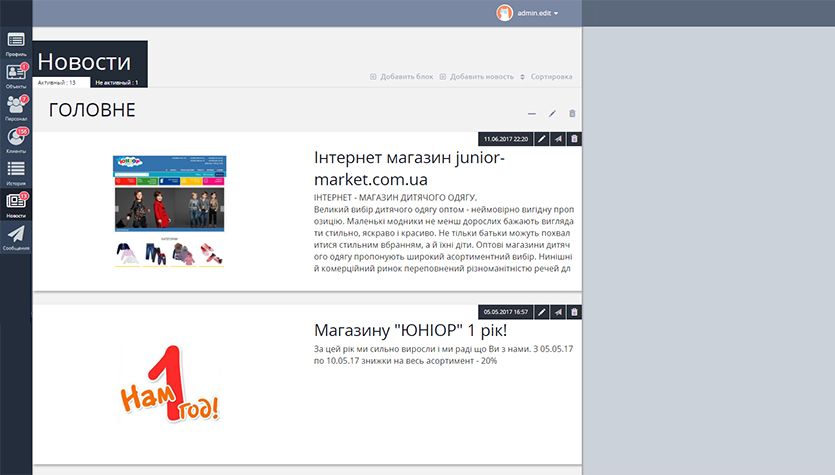Switch to the Активный: 13 tab
The image size is (835, 475).
tap(61, 83)
